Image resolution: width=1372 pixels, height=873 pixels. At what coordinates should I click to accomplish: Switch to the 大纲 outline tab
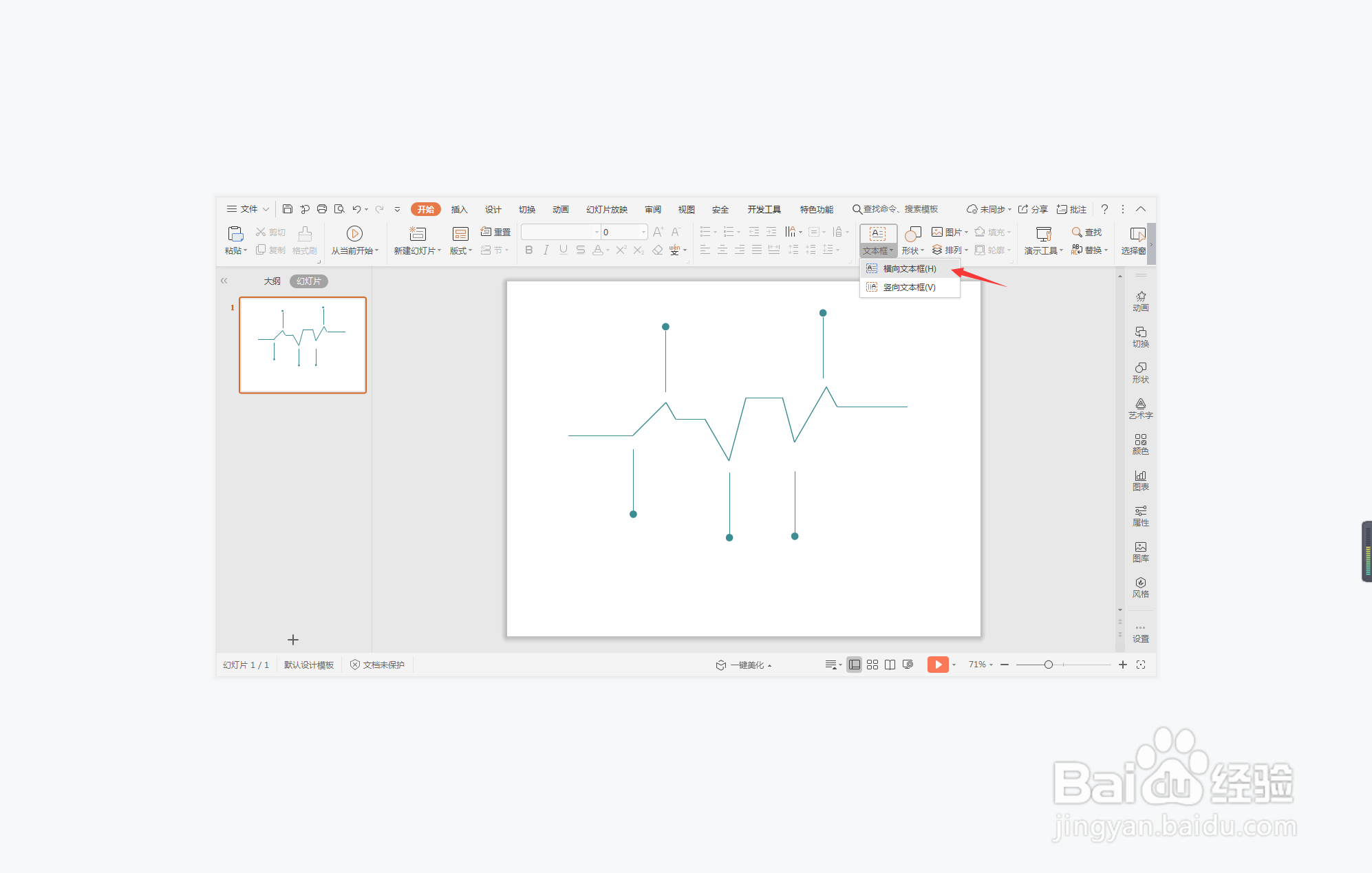[x=272, y=281]
